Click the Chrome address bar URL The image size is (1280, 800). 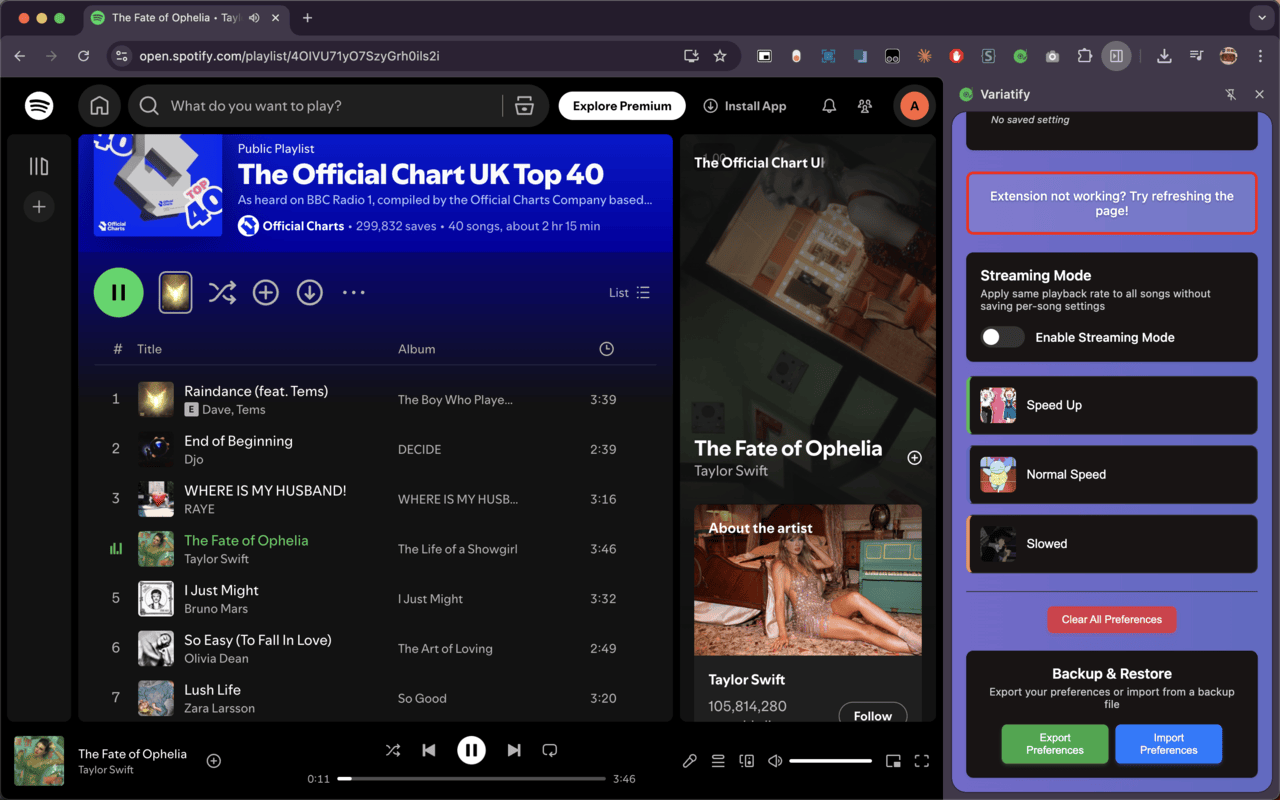click(290, 56)
